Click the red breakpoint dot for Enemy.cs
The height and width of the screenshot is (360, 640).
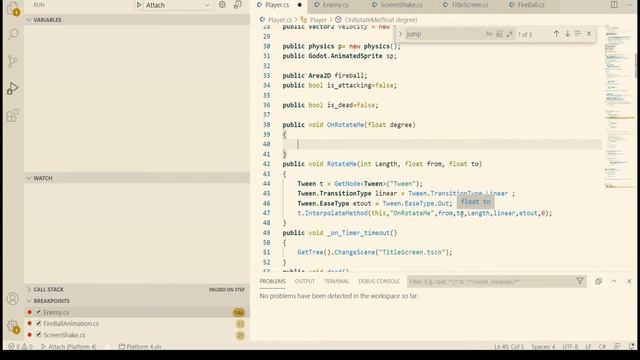(x=29, y=312)
